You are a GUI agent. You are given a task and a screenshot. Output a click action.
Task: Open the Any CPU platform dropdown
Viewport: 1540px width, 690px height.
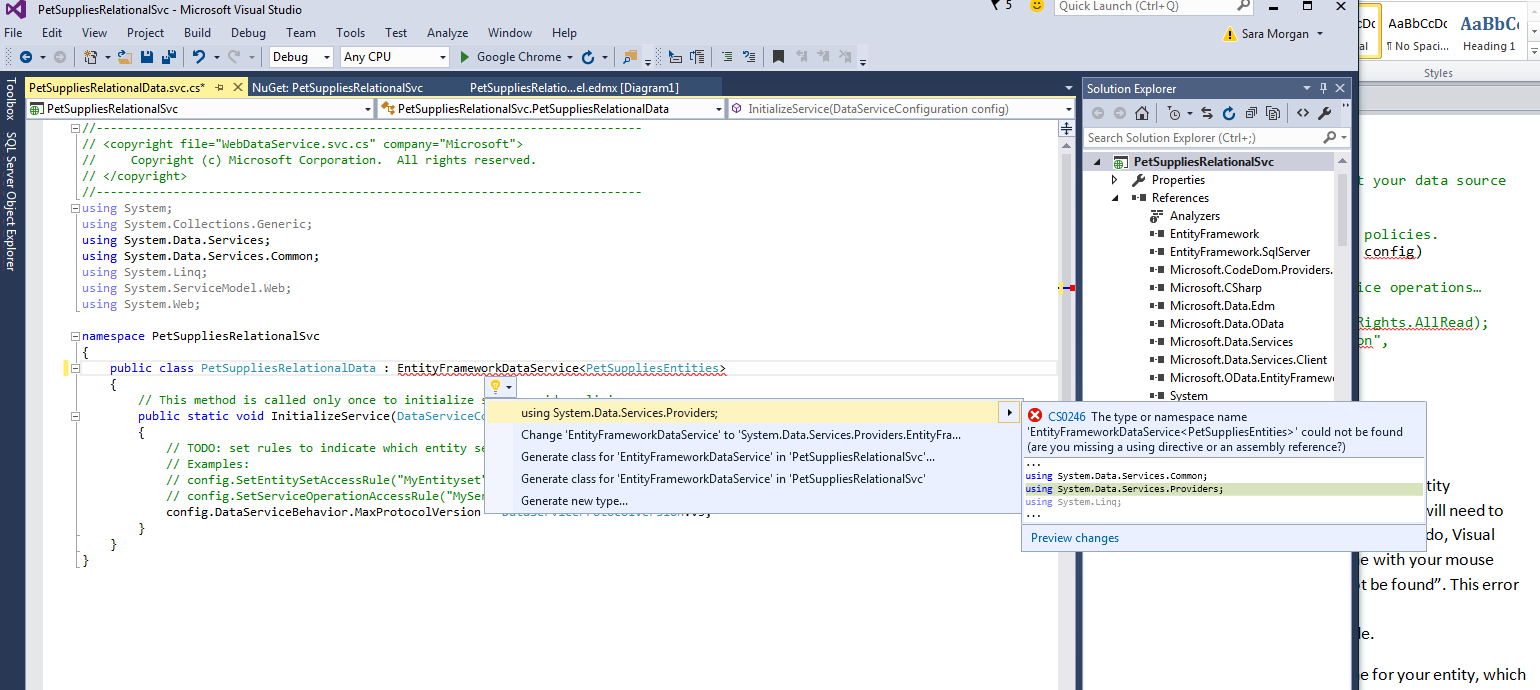394,57
